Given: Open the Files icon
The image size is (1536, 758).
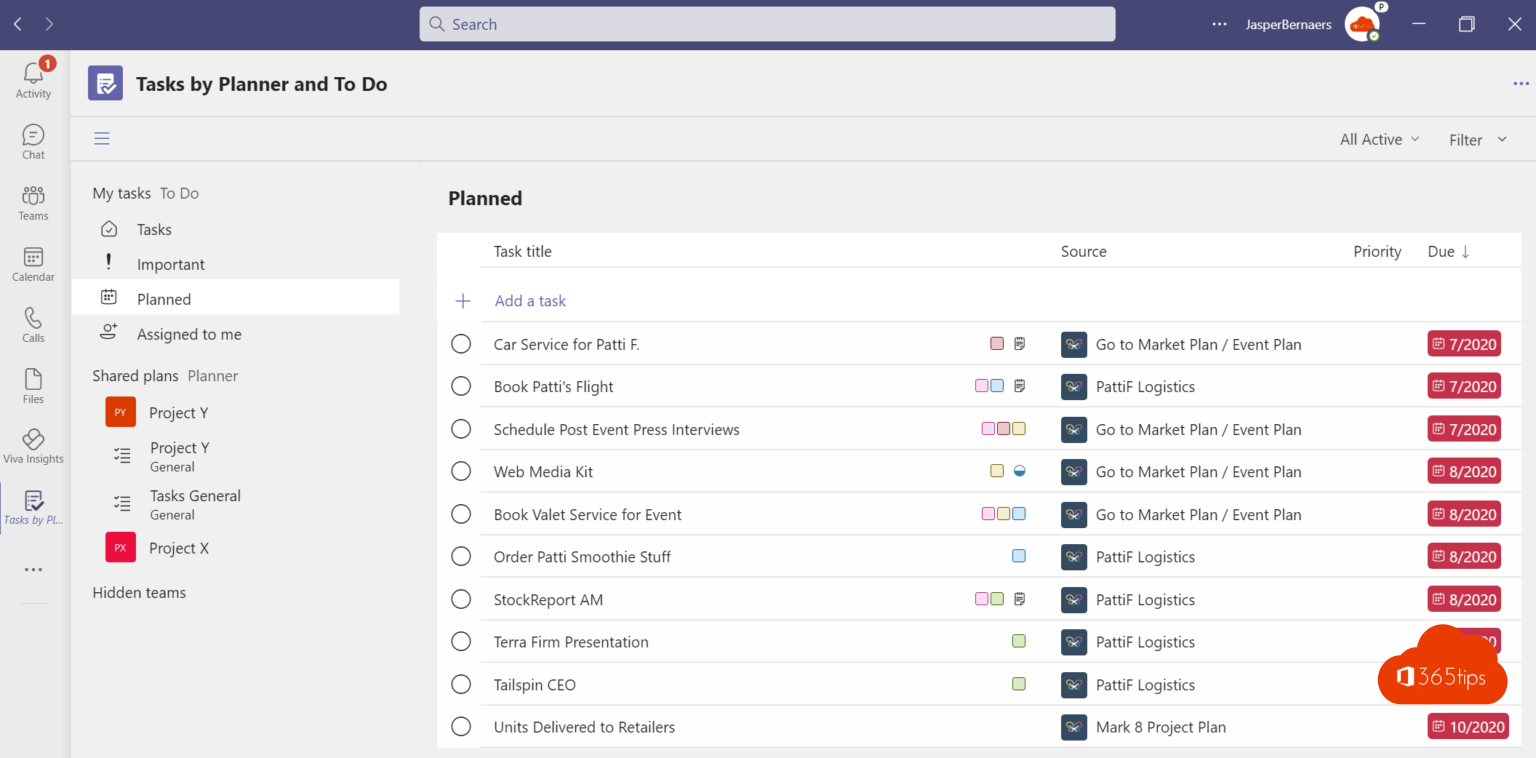Looking at the screenshot, I should coord(33,384).
